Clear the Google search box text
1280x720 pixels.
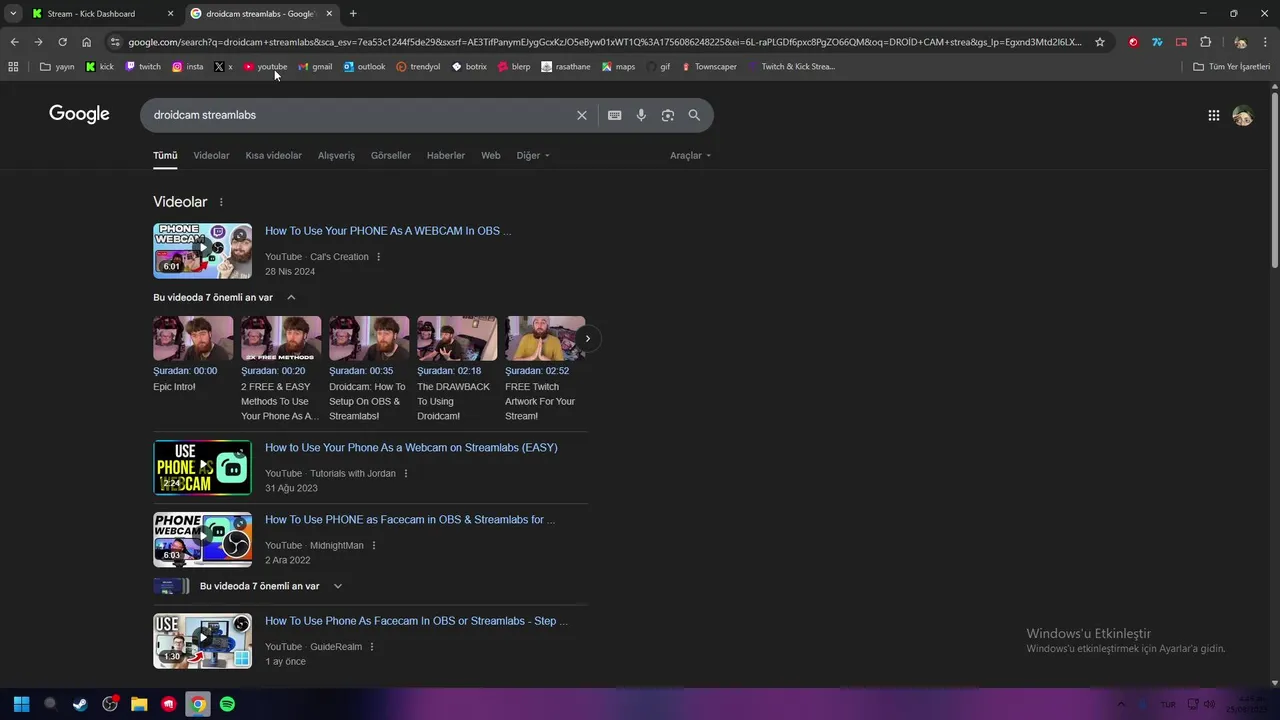(581, 115)
